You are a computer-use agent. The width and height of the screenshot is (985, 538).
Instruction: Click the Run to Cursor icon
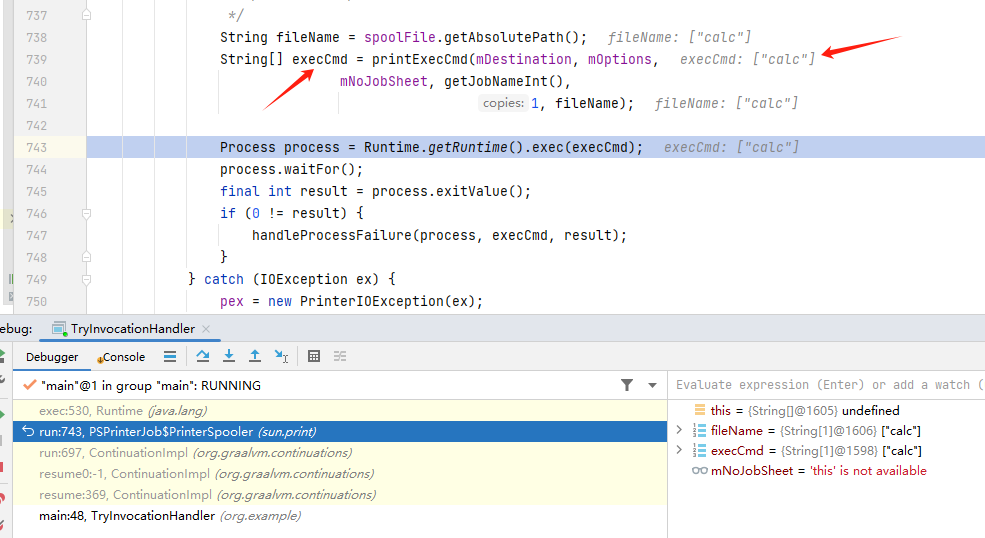(282, 356)
